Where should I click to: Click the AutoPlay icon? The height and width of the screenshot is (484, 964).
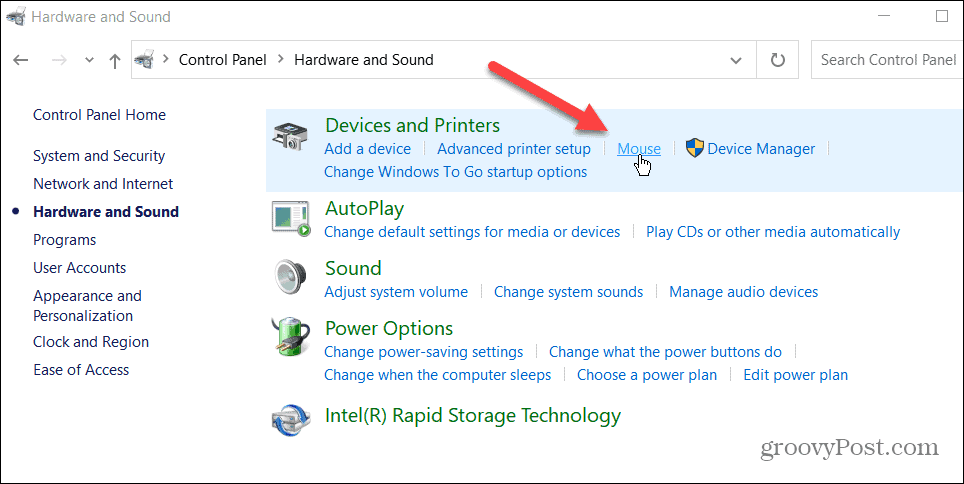pos(291,219)
